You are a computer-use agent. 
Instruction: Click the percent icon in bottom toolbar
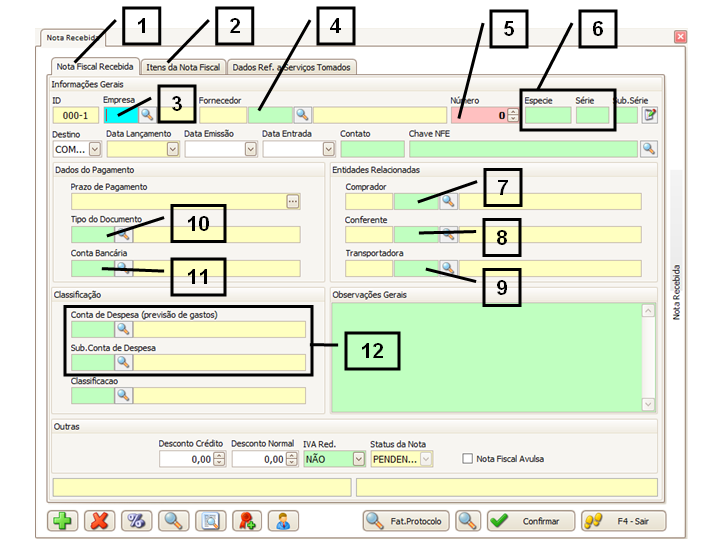tap(136, 521)
